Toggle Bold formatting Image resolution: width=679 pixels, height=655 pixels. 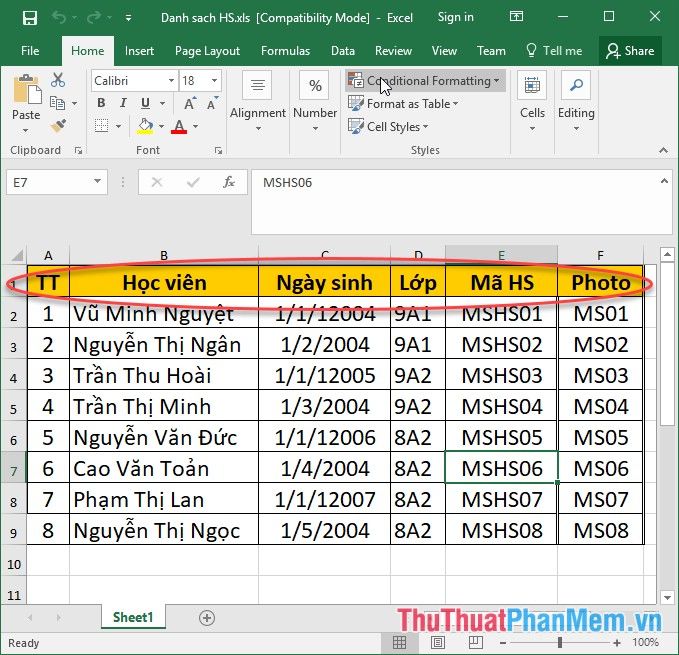click(x=101, y=103)
